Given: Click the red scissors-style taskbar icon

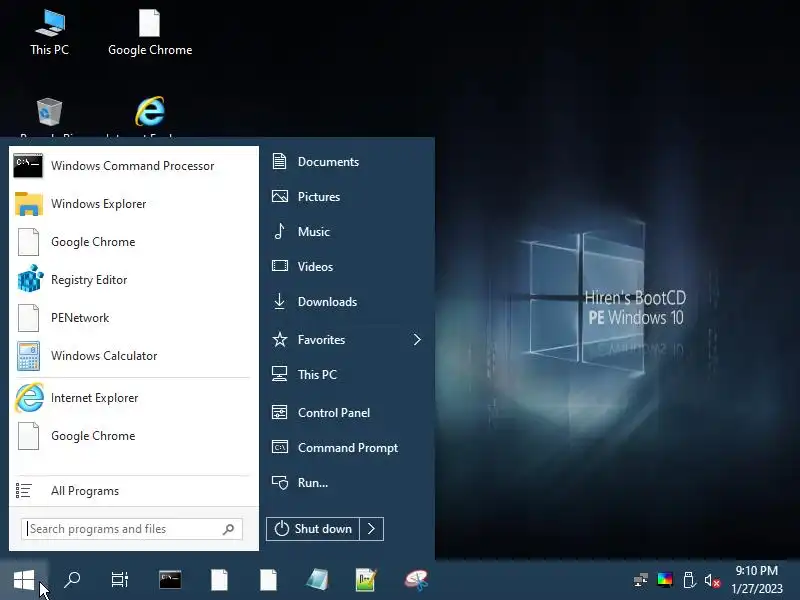Looking at the screenshot, I should (x=416, y=580).
